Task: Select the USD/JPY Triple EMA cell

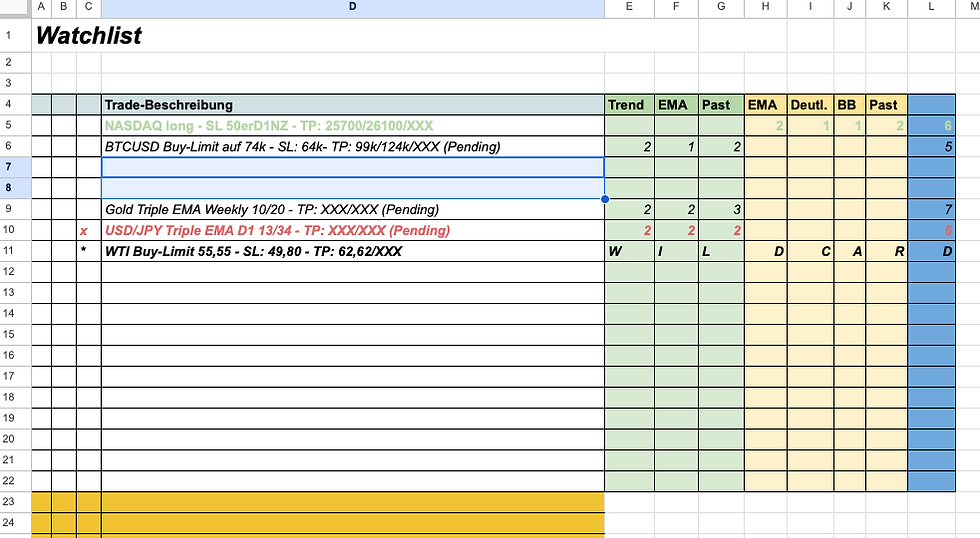Action: (352, 230)
